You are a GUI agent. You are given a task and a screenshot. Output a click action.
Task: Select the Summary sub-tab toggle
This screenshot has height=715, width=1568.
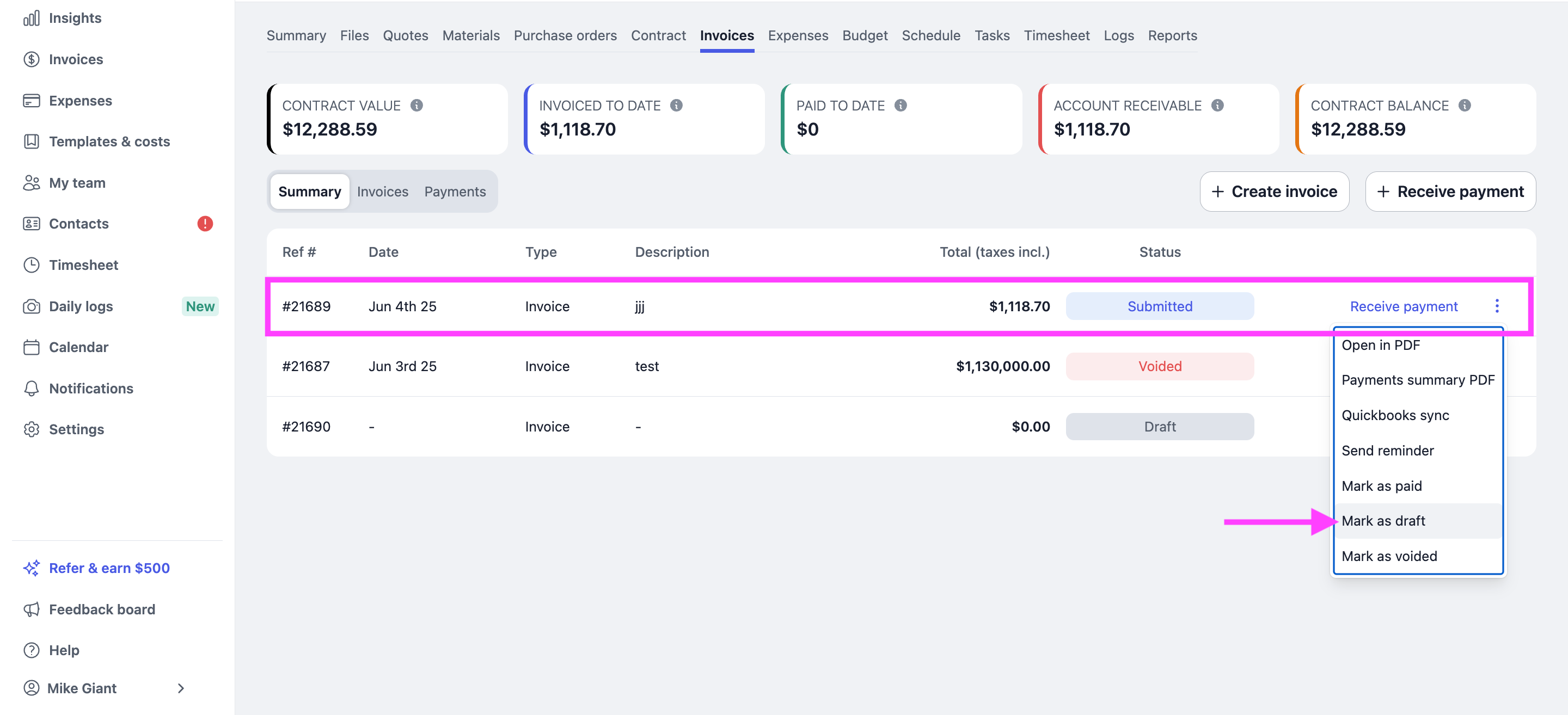coord(309,192)
